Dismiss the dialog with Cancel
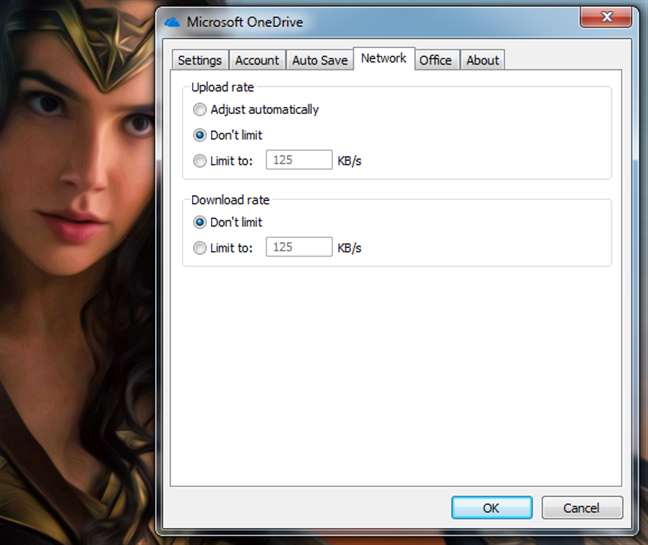 [x=582, y=508]
